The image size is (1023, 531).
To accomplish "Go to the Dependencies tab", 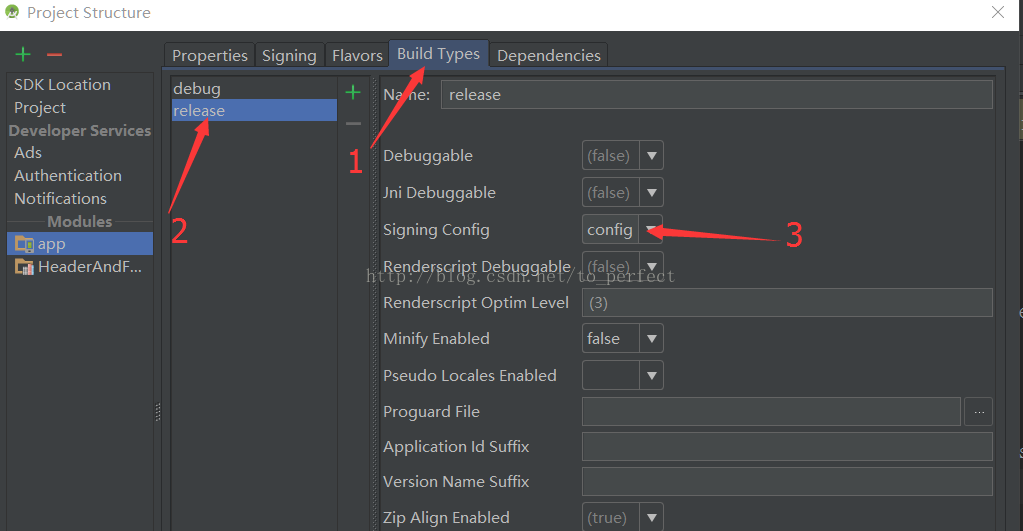I will point(549,55).
